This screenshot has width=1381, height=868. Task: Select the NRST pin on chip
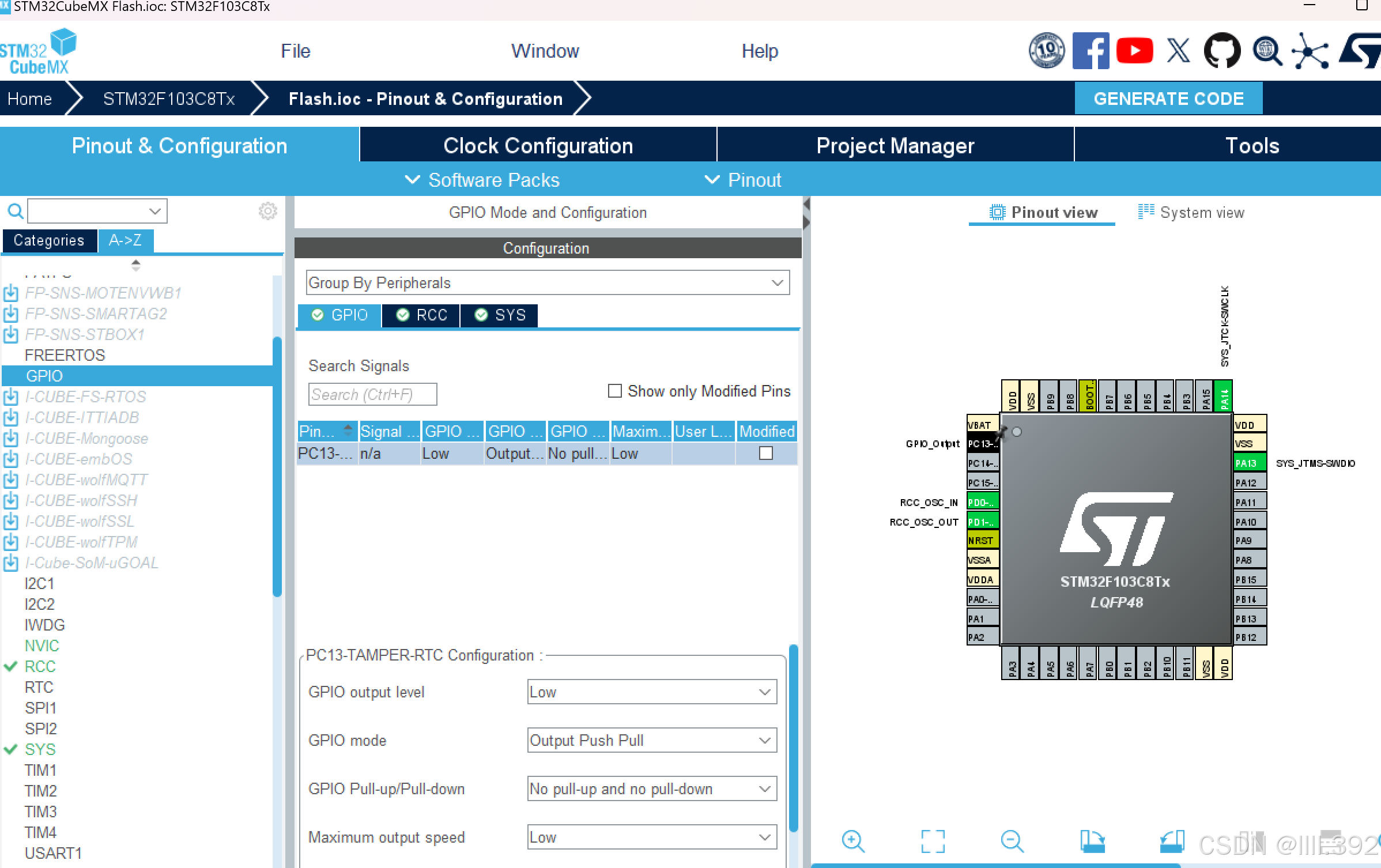click(983, 541)
